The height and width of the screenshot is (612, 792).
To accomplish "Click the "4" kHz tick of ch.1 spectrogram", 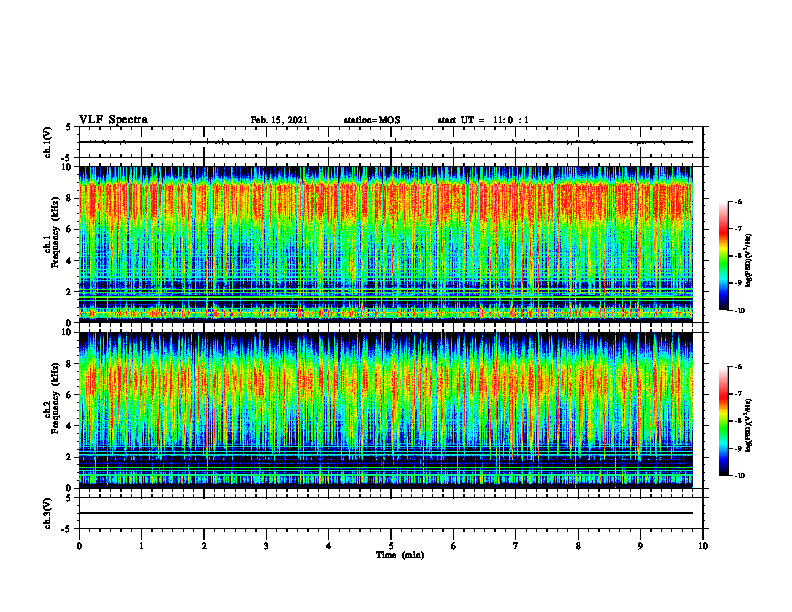I will [x=69, y=261].
